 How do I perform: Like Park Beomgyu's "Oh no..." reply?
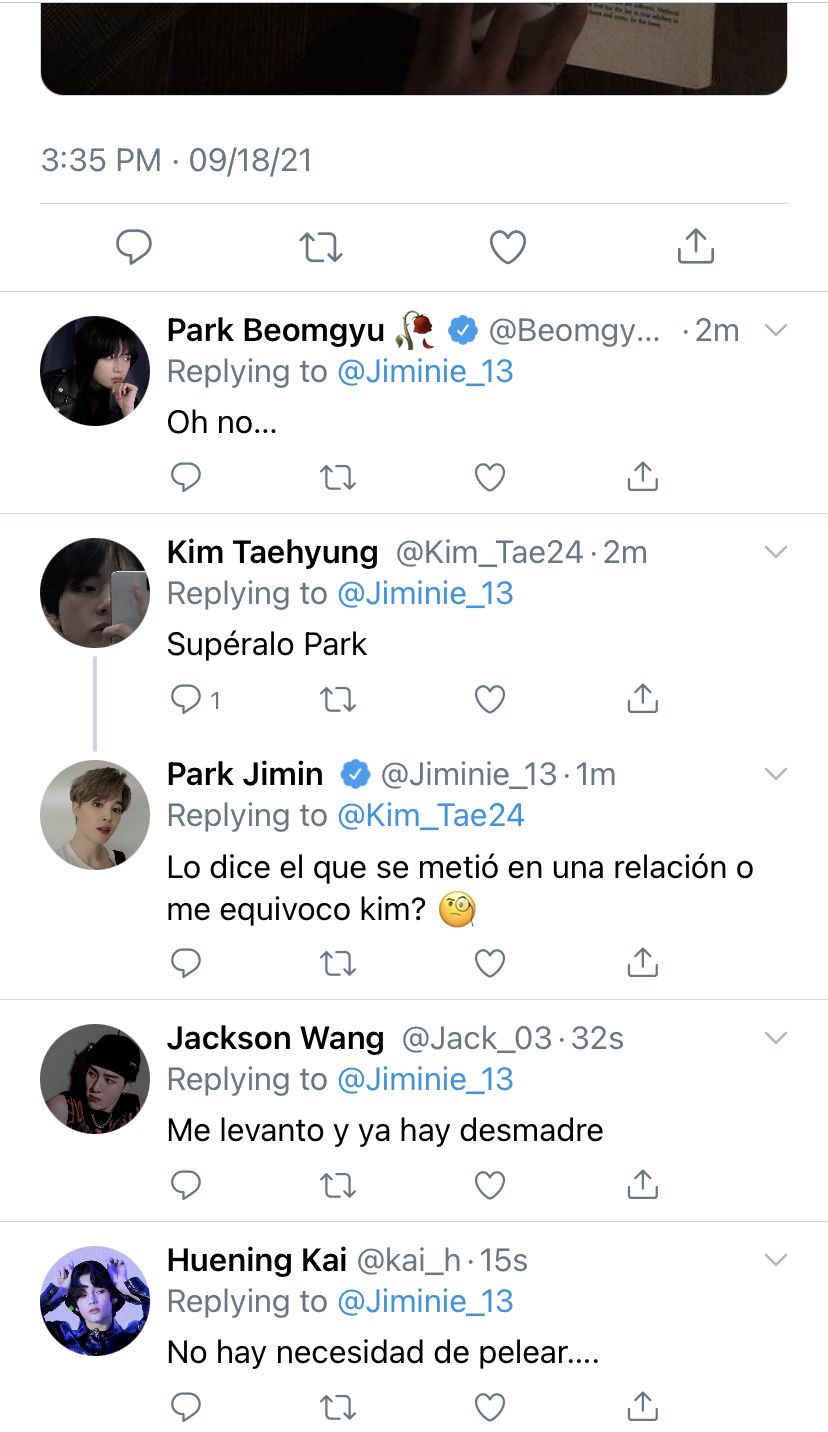489,478
